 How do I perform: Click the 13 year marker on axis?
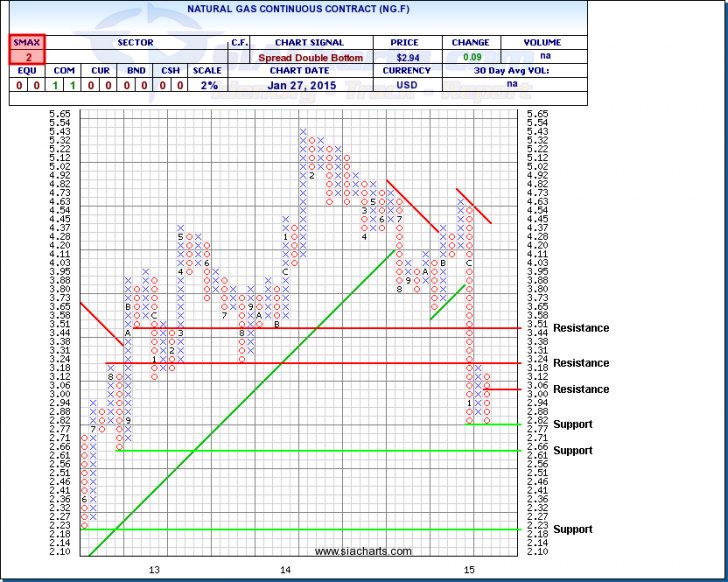155,570
